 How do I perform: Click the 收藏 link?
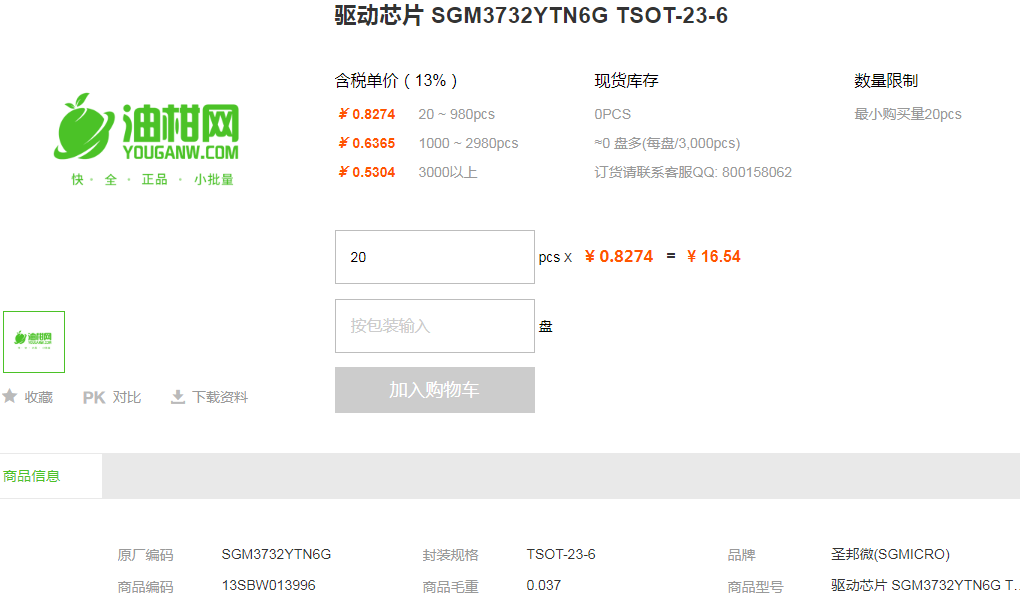[38, 397]
